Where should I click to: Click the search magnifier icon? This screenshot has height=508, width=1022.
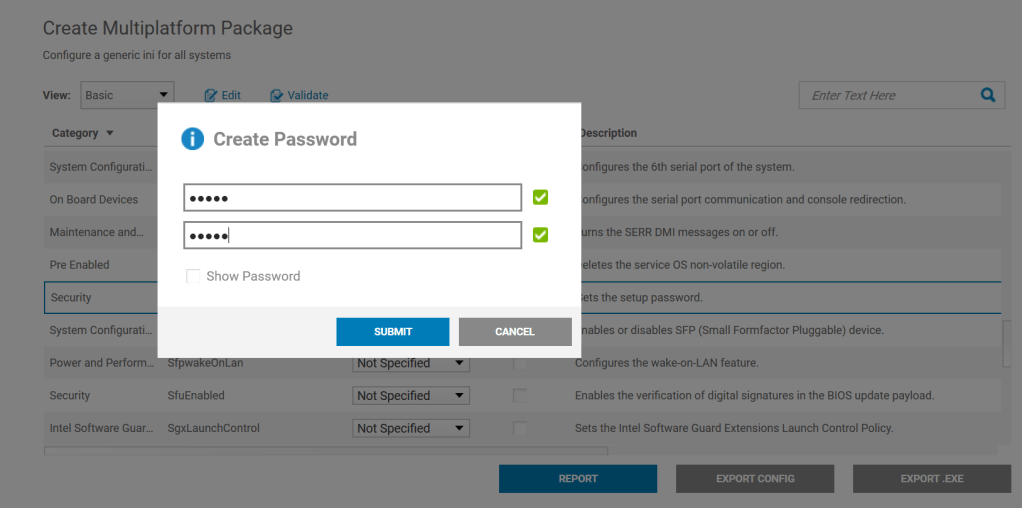click(x=988, y=95)
